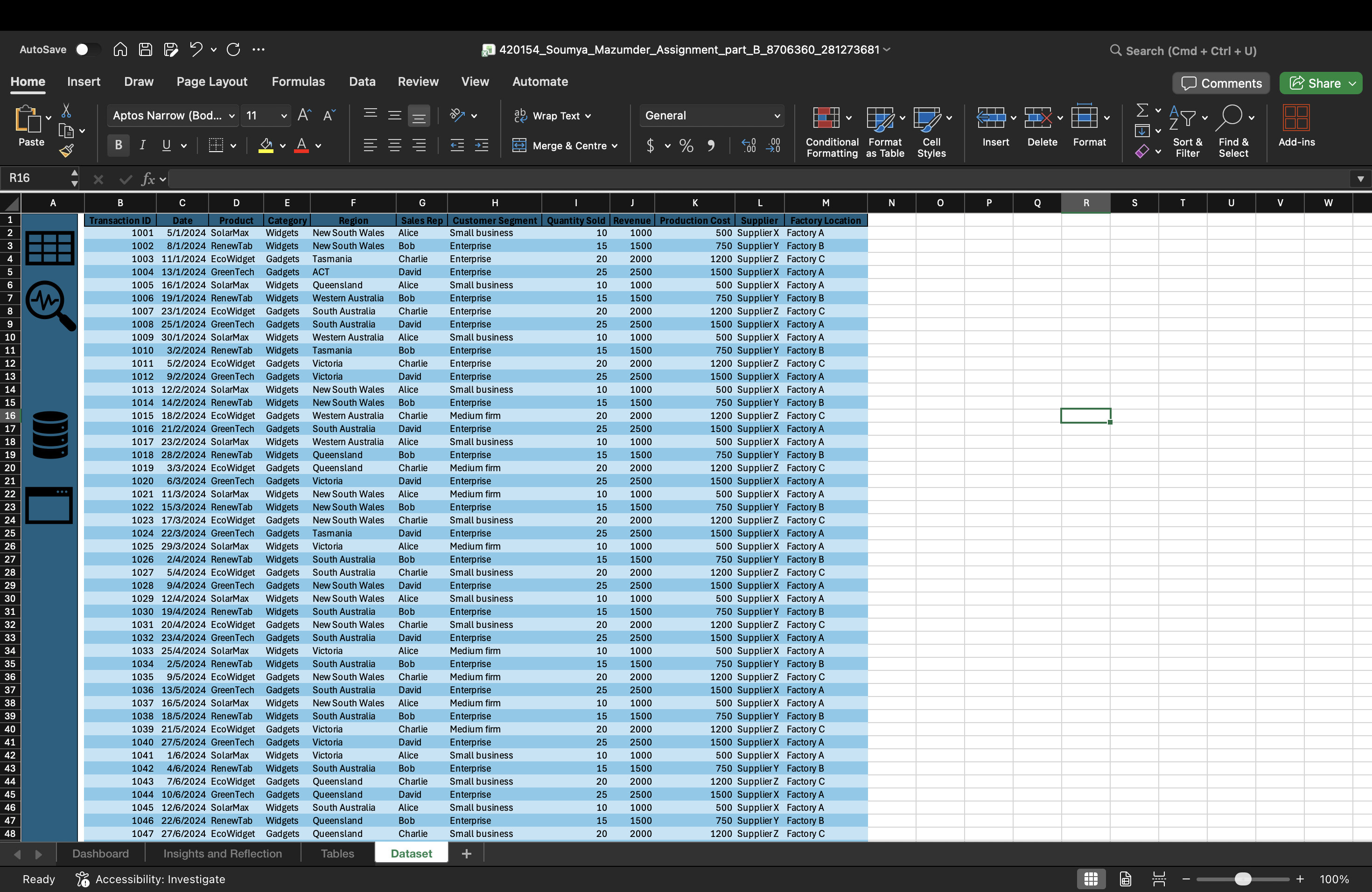The width and height of the screenshot is (1372, 892).
Task: Click the Name Box showing R16
Action: [x=38, y=178]
